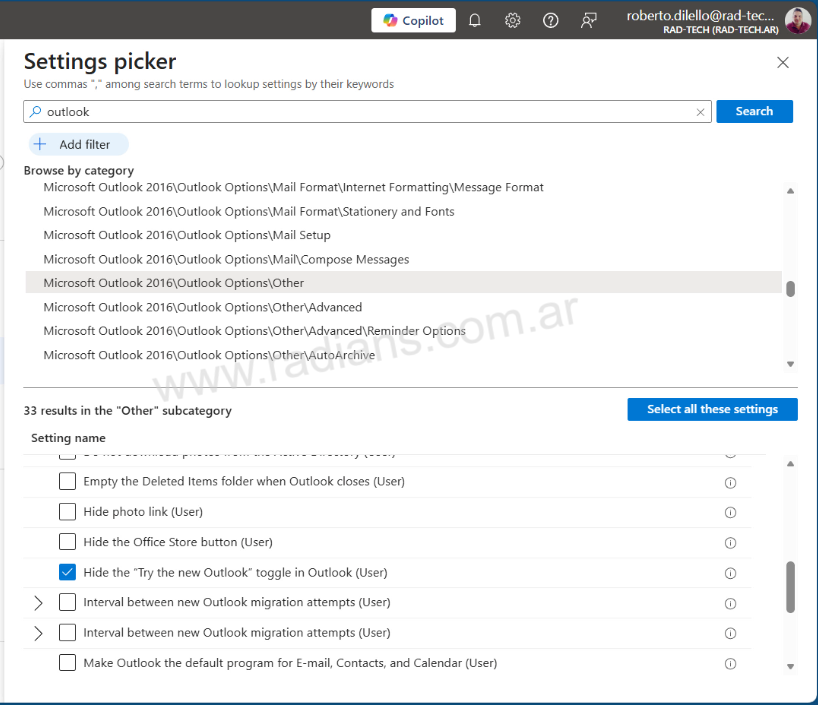Open Copilot from the top bar
The image size is (818, 705).
coord(413,20)
